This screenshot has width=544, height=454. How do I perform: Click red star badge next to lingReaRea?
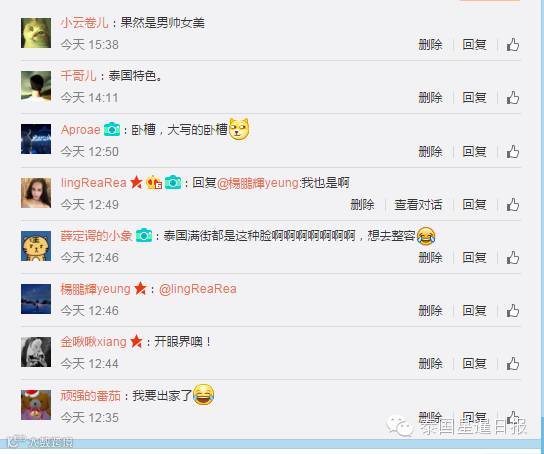(136, 182)
